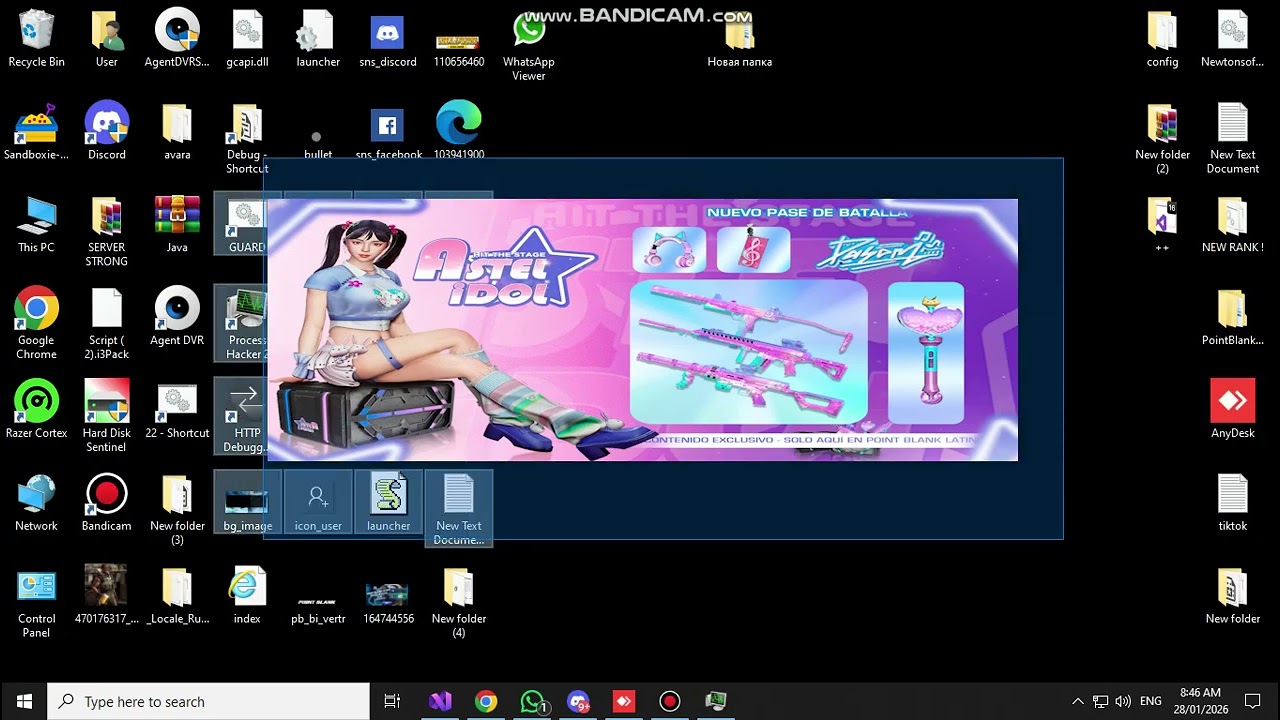Select the gcapi.dll file icon

247,40
